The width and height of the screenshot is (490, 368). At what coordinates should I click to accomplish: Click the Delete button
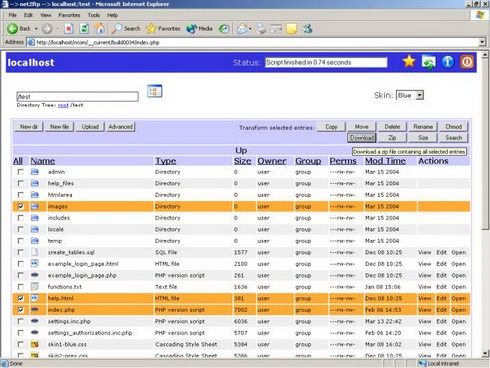tap(392, 127)
